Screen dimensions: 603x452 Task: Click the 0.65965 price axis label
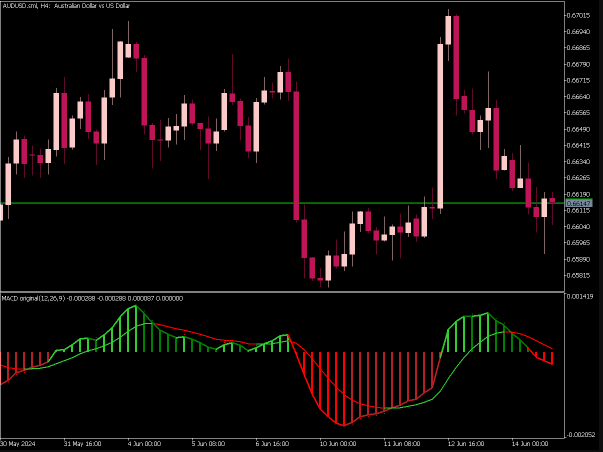[579, 243]
